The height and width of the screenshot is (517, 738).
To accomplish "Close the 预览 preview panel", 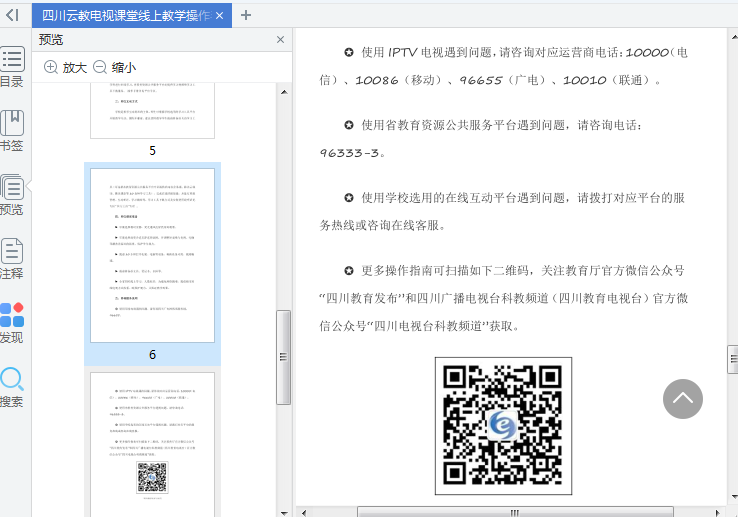I will [x=281, y=40].
